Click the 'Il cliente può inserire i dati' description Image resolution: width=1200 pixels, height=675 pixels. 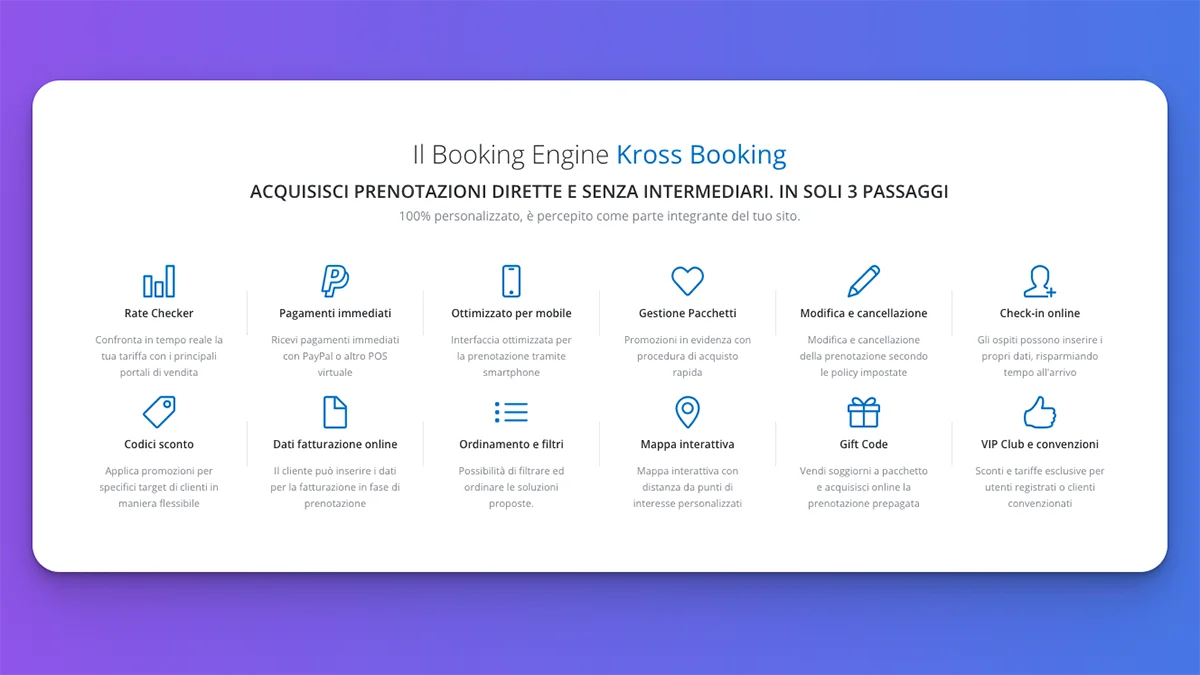tap(335, 487)
